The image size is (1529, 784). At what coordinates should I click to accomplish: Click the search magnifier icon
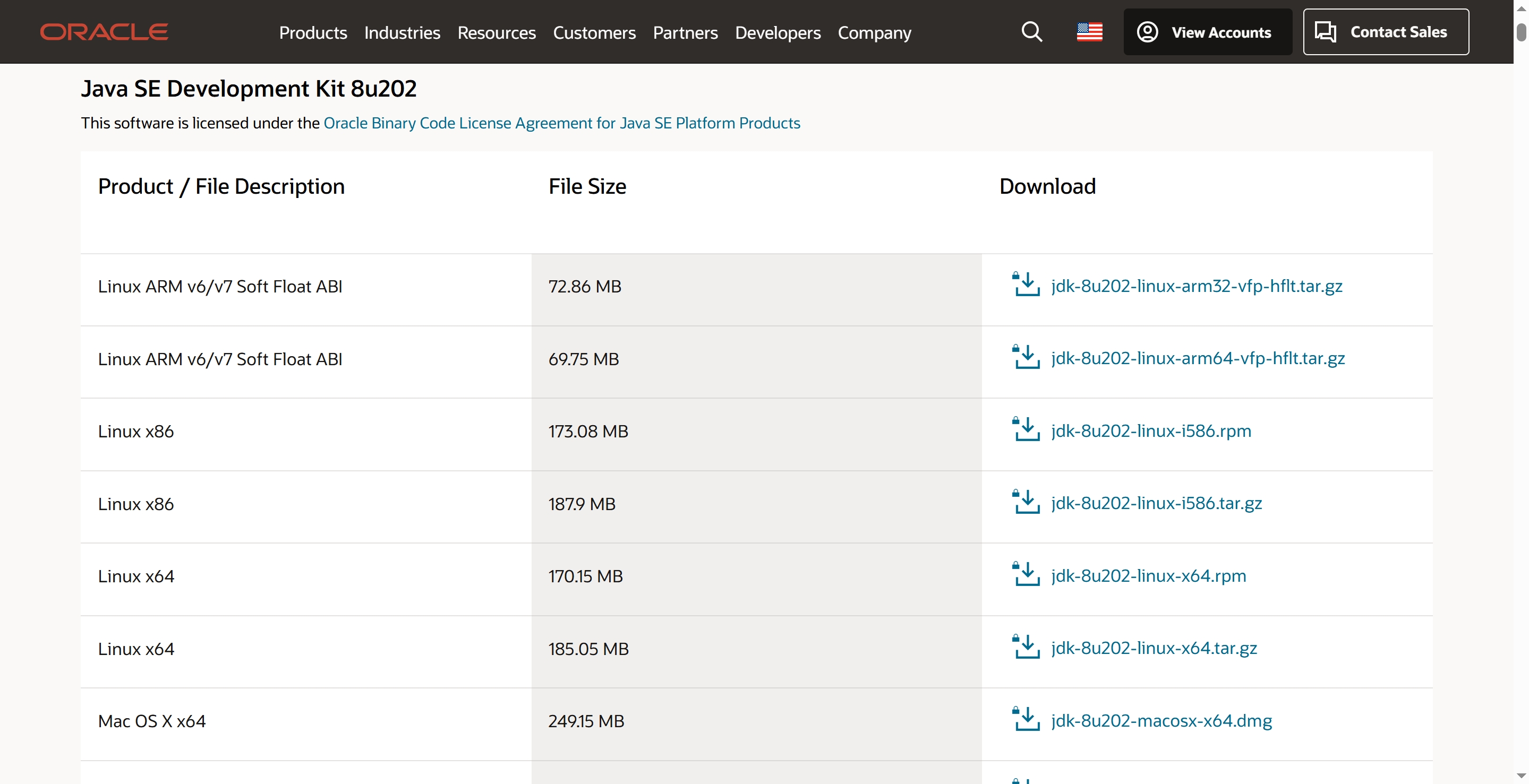pyautogui.click(x=1031, y=32)
